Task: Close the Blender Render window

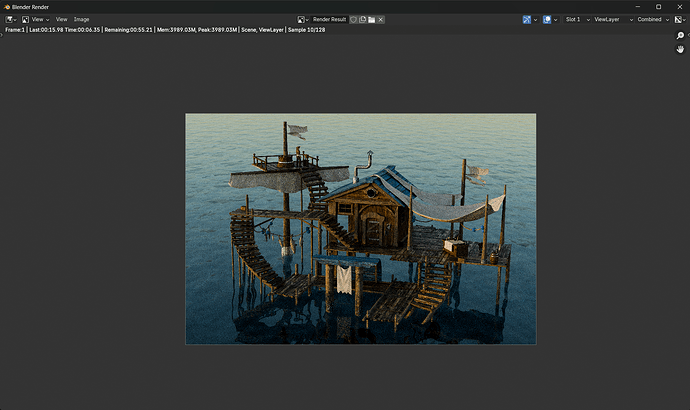Action: (x=679, y=7)
